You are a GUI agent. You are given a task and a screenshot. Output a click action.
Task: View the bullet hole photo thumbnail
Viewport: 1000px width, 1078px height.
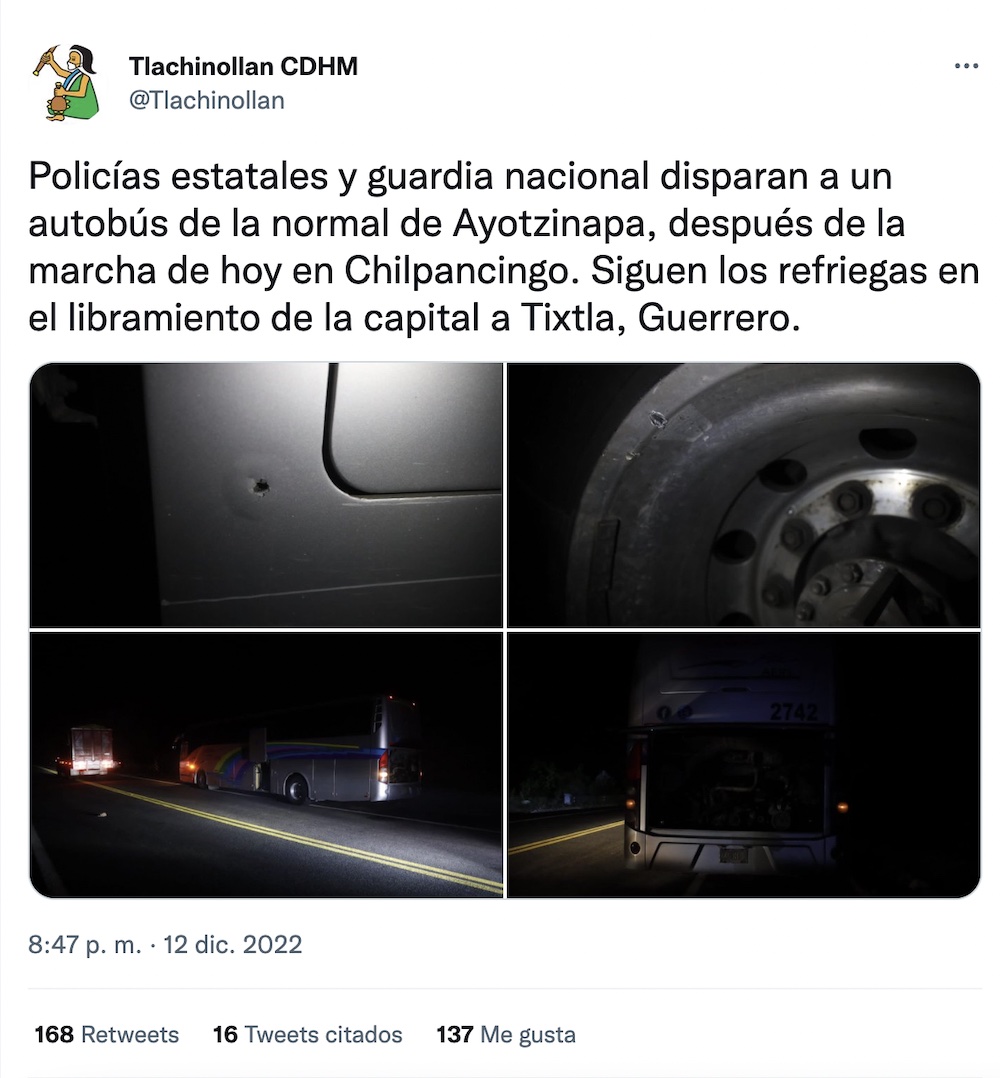coord(267,495)
